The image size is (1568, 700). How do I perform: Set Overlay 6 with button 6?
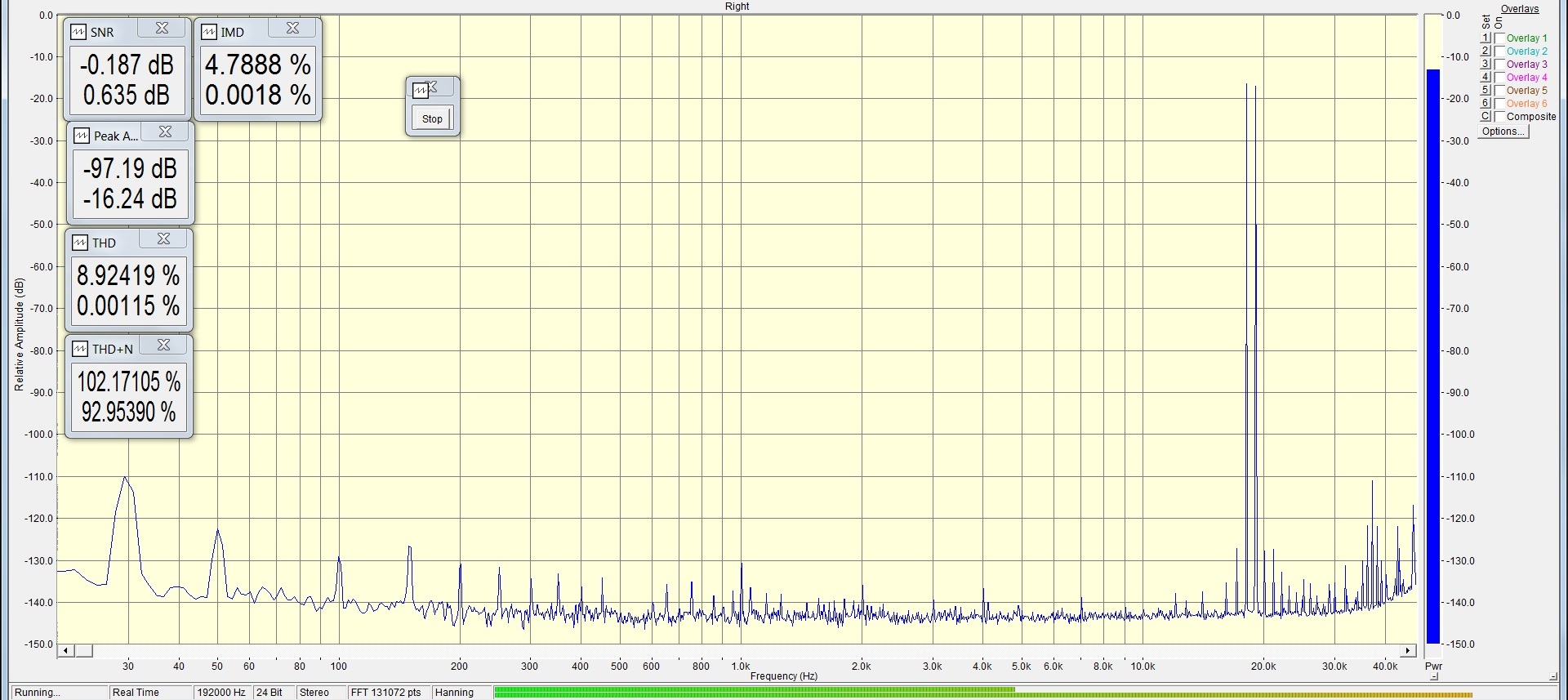tap(1486, 103)
